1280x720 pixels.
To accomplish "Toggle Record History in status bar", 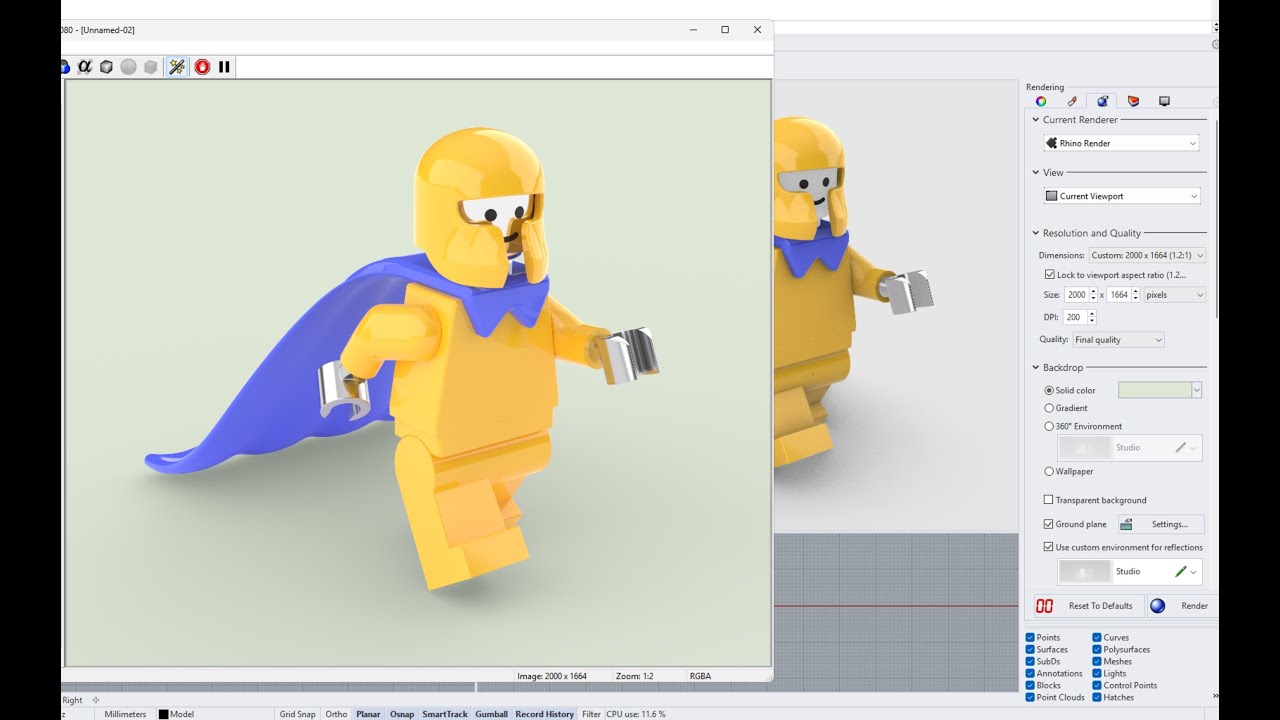I will (545, 714).
